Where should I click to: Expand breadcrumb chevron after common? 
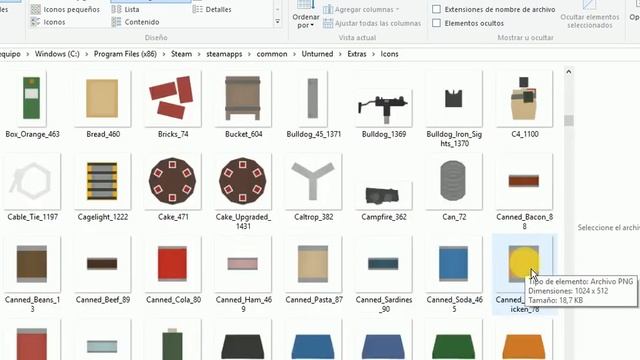294,54
